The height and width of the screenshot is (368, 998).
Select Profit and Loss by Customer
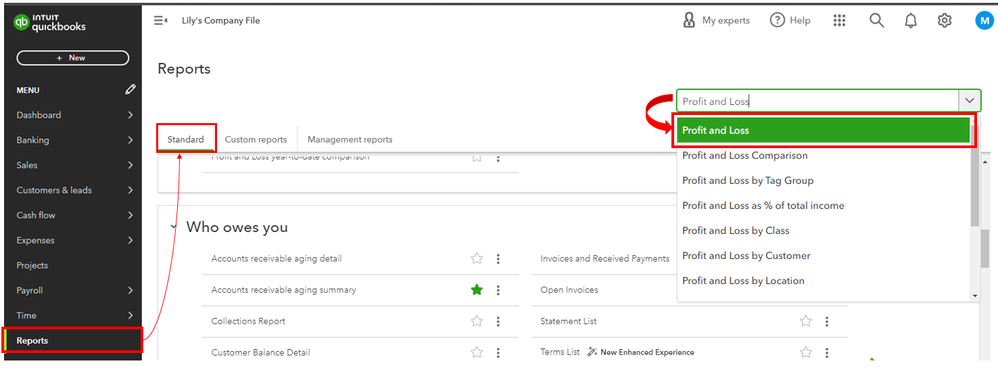pos(747,256)
